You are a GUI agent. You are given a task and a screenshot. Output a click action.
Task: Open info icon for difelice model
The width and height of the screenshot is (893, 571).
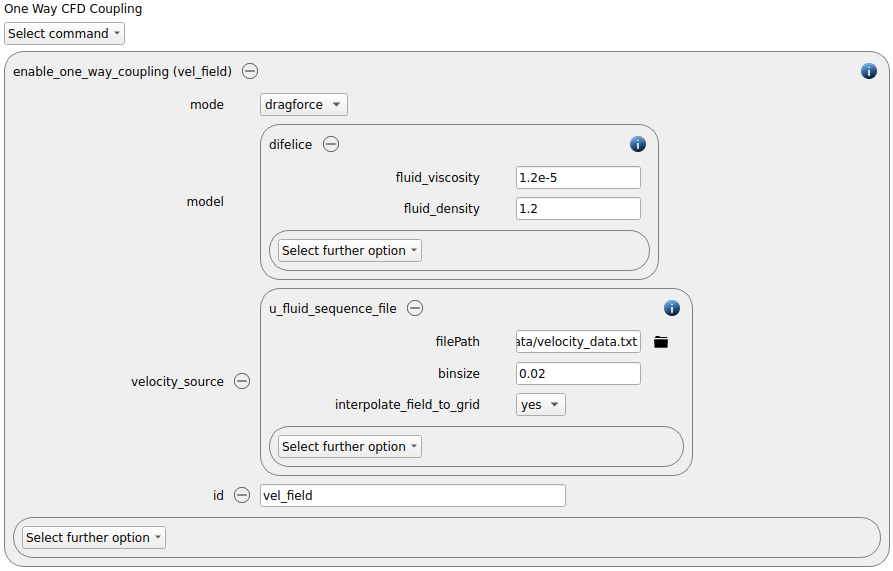click(x=638, y=144)
